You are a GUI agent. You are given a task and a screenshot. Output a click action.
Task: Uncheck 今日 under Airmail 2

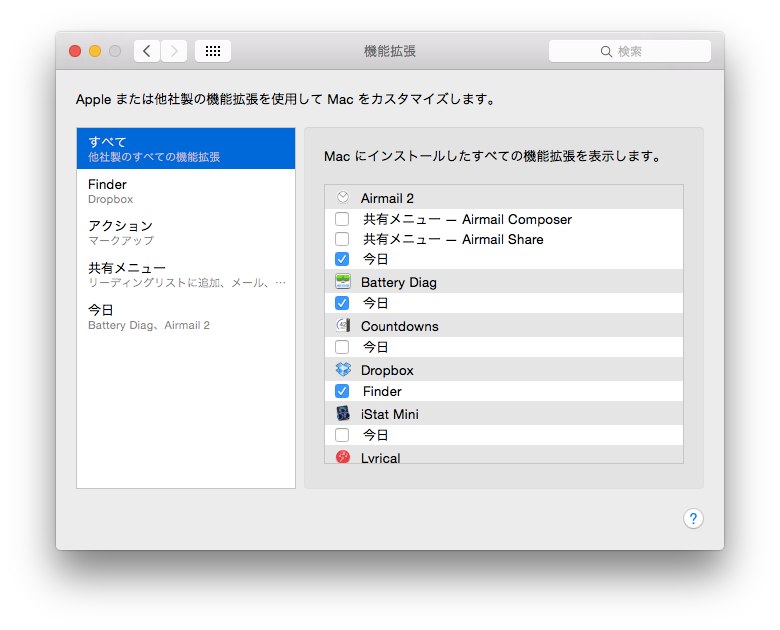pyautogui.click(x=342, y=259)
